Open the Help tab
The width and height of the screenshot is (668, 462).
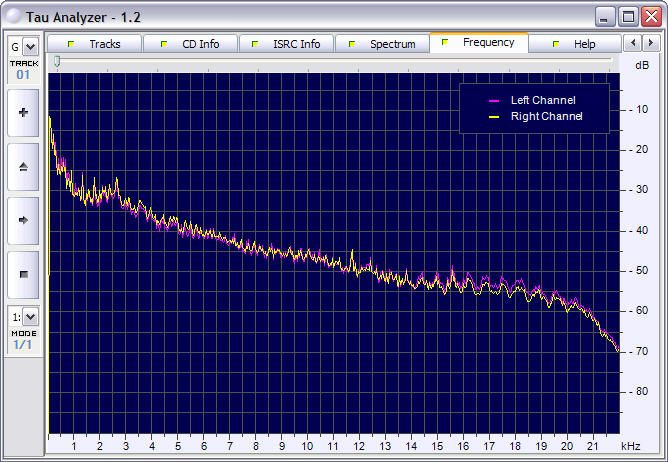[574, 44]
